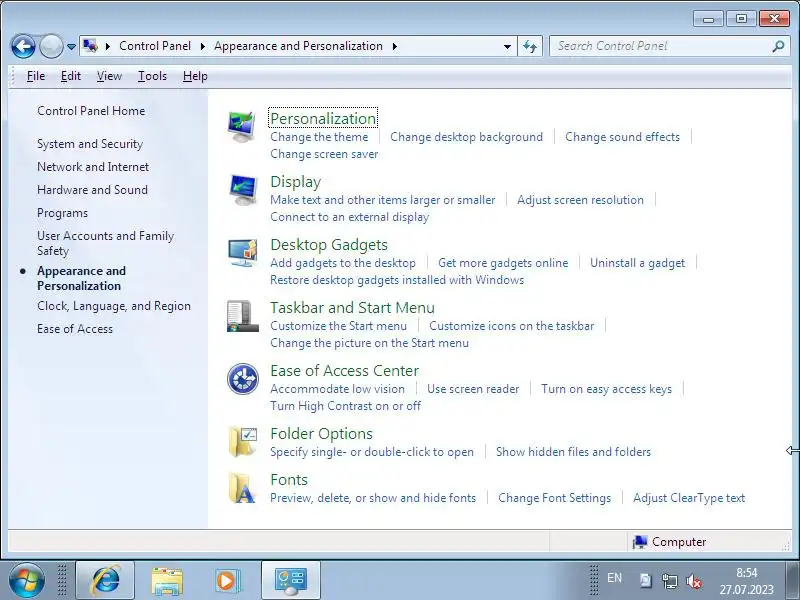The height and width of the screenshot is (600, 800).
Task: Open the Windows Start orb
Action: (x=27, y=580)
